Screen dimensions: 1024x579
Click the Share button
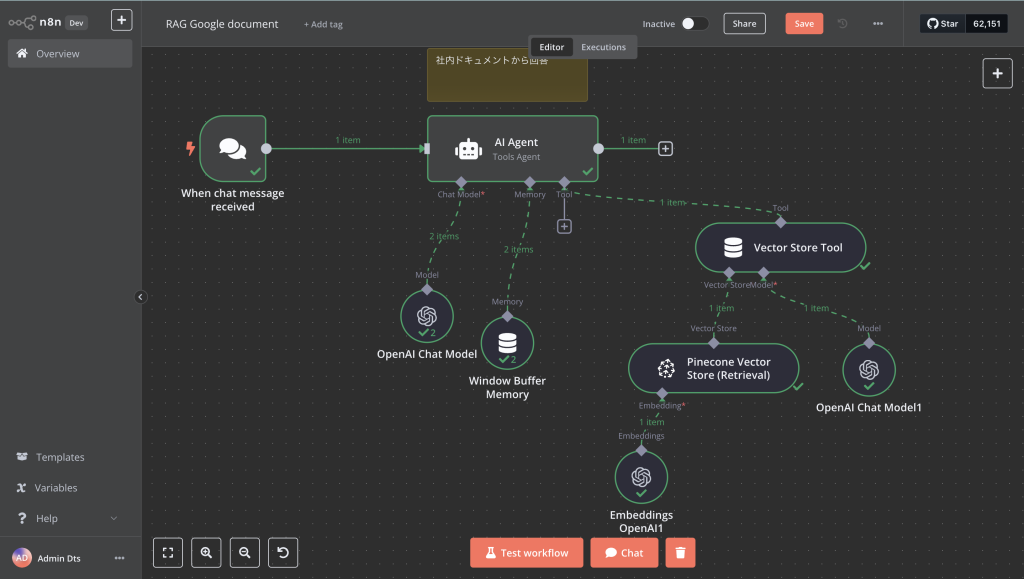pos(744,23)
